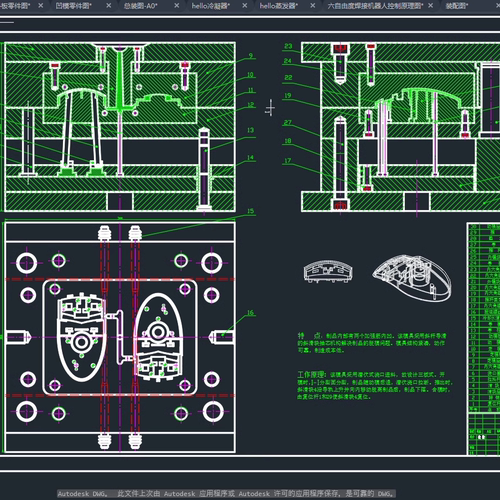This screenshot has width=500, height=500.
Task: Close the hello冷凝器 tab
Action: (x=245, y=6)
